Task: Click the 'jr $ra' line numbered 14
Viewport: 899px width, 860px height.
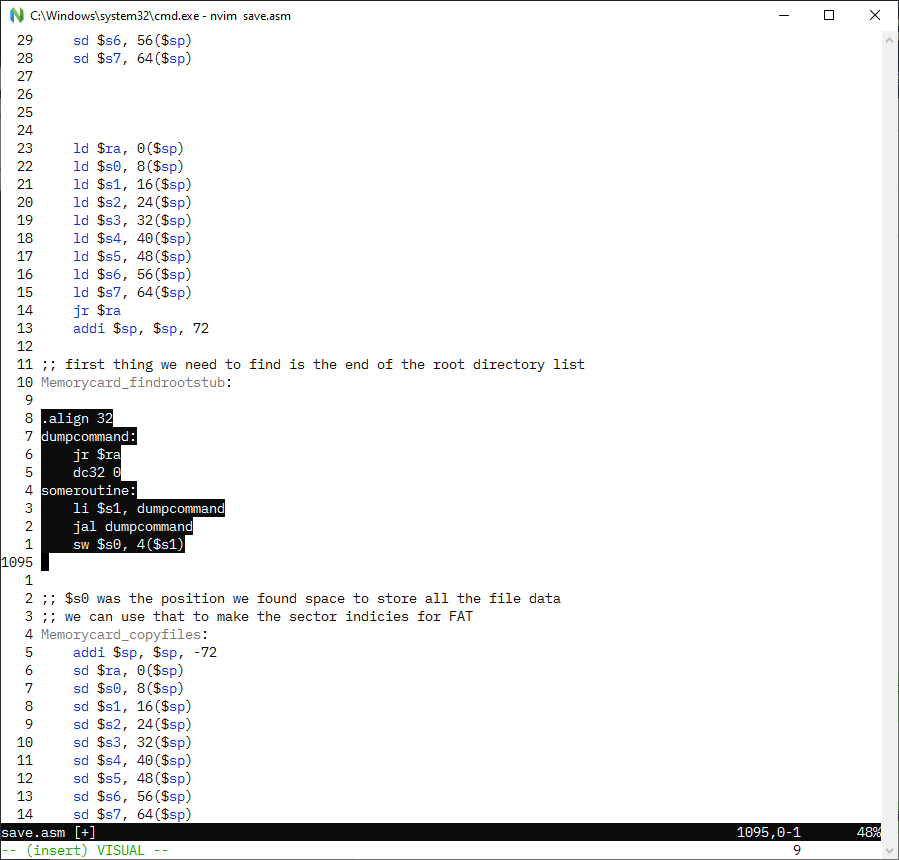Action: click(x=96, y=311)
